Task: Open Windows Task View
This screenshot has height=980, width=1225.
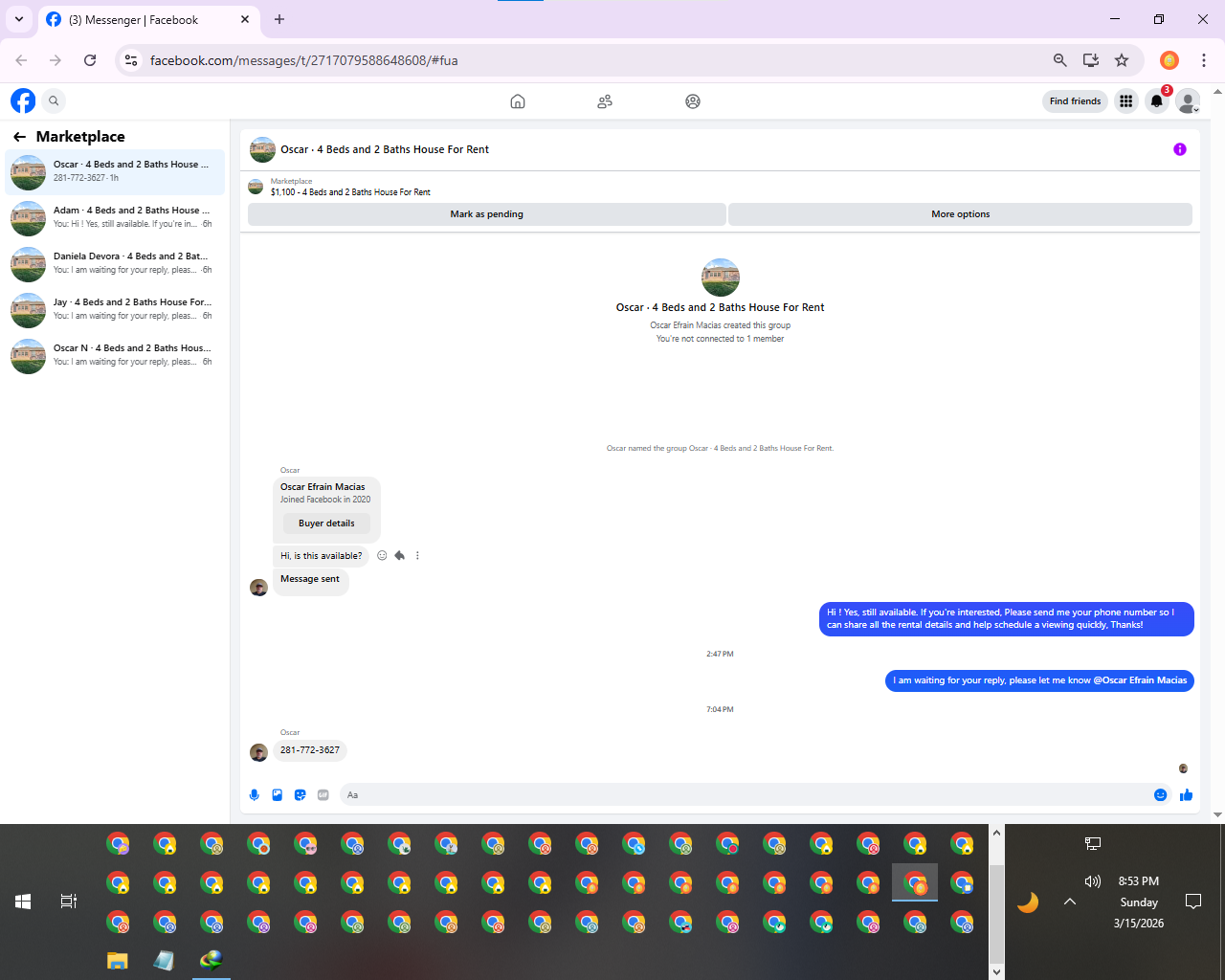Action: 69,902
